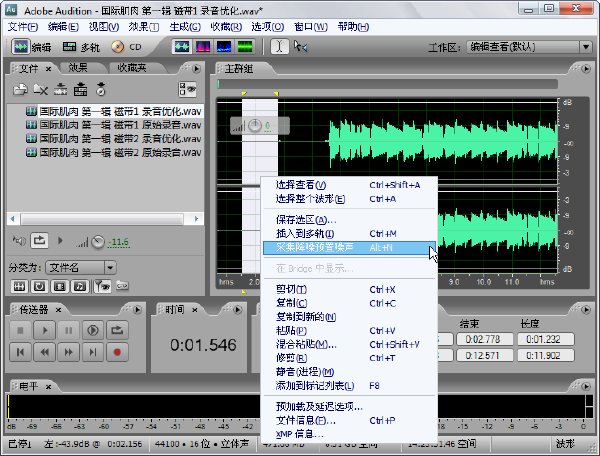Screen dimensions: 600x456
Task: Select file 国际肌肉 第一辑 磁带2 录音优化.wav
Action: 114,138
